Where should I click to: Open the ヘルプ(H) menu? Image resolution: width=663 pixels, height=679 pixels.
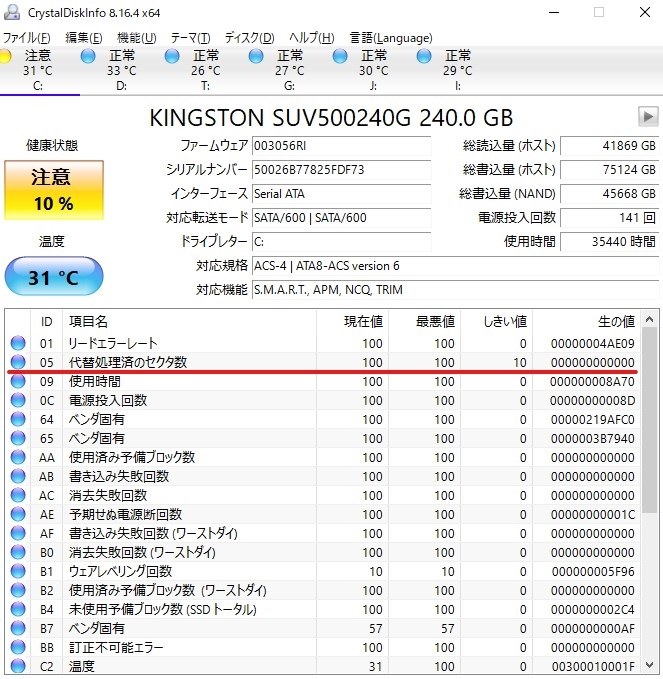(x=311, y=38)
